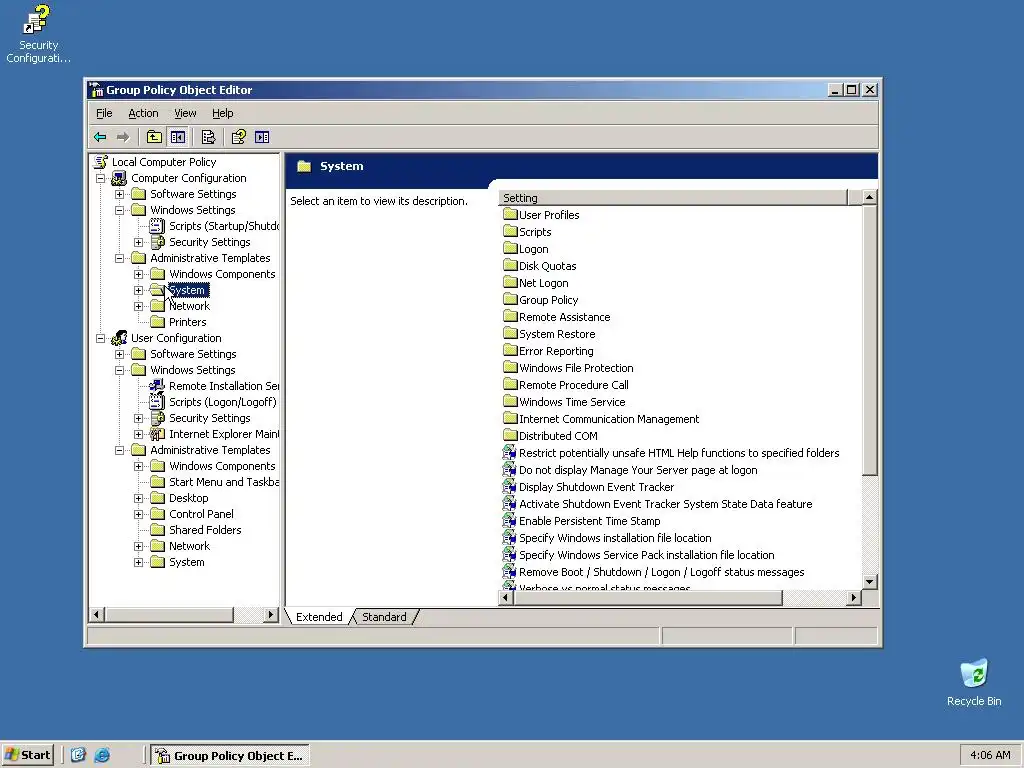Open the Action menu
This screenshot has height=768, width=1024.
point(143,113)
